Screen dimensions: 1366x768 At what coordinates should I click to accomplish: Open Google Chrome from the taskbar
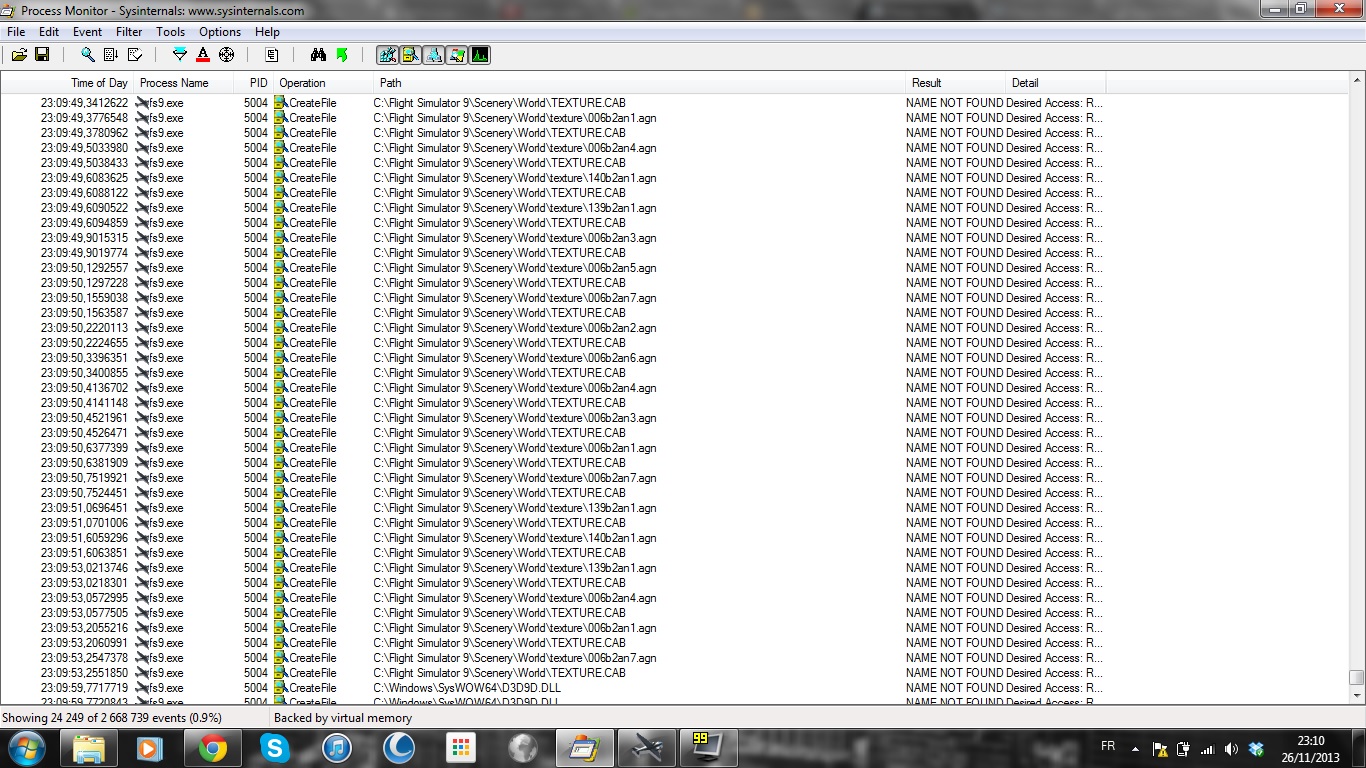click(x=212, y=748)
